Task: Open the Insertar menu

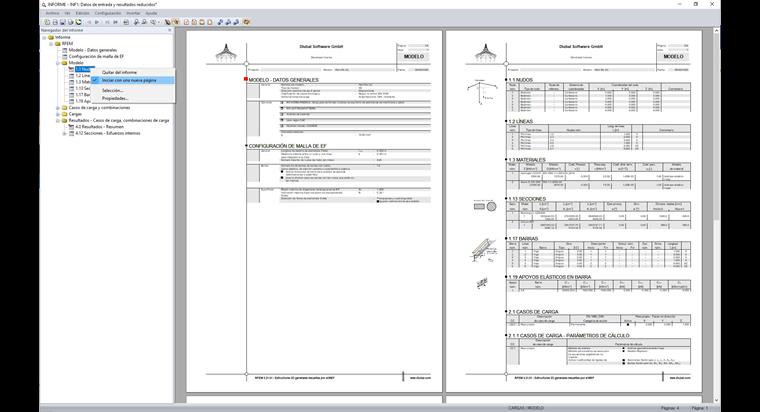Action: (133, 13)
